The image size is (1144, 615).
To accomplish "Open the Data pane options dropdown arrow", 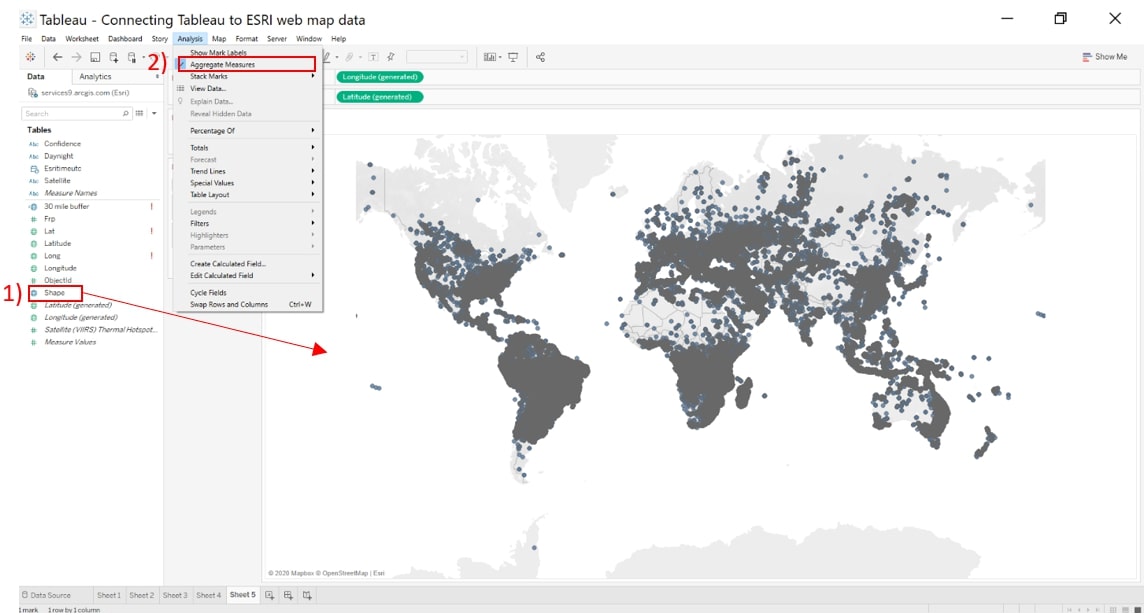I will [x=154, y=114].
